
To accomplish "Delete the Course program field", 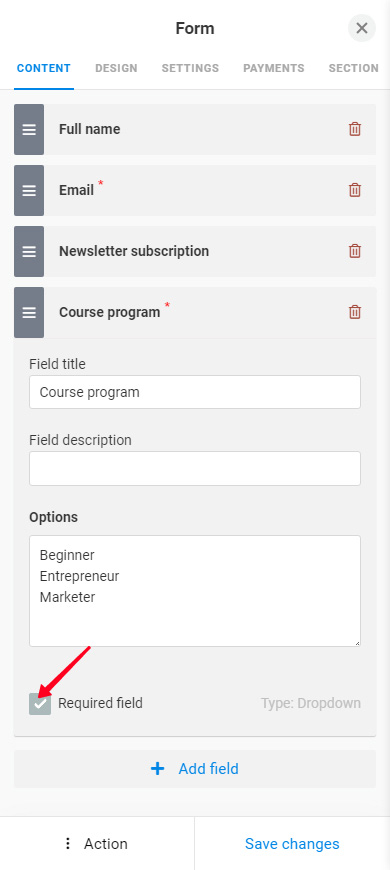I will (354, 312).
